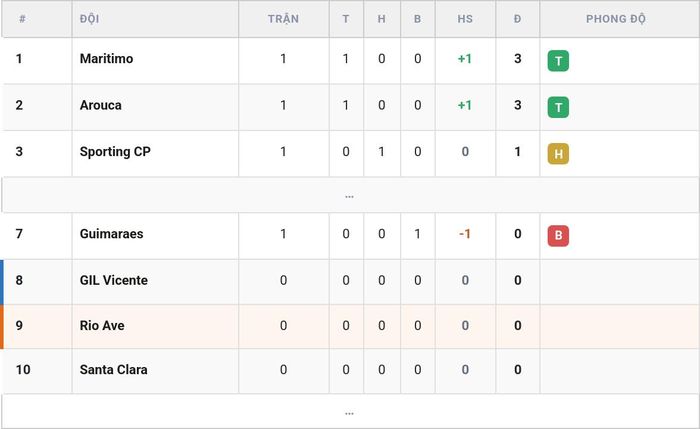Click Guimaraes' -1 goal difference value

[465, 234]
